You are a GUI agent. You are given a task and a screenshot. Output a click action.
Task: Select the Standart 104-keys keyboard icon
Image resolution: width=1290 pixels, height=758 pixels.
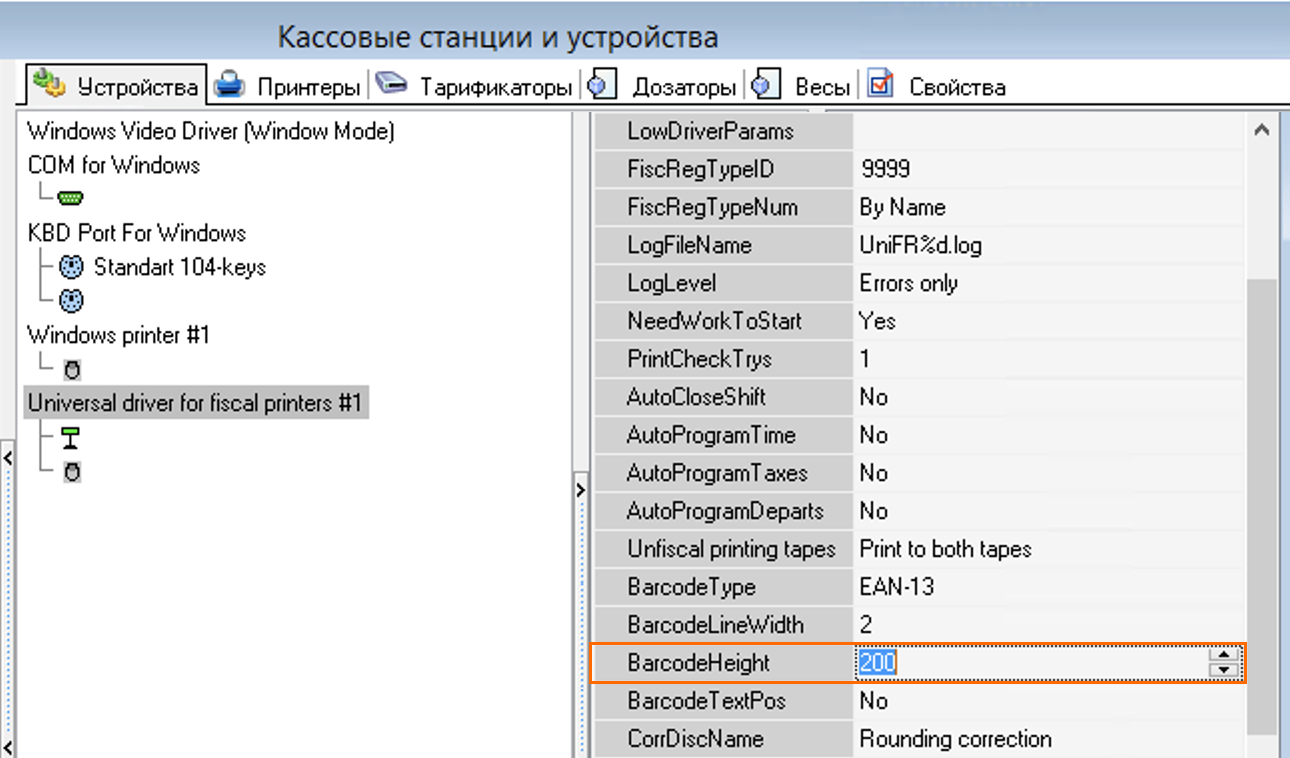(71, 267)
